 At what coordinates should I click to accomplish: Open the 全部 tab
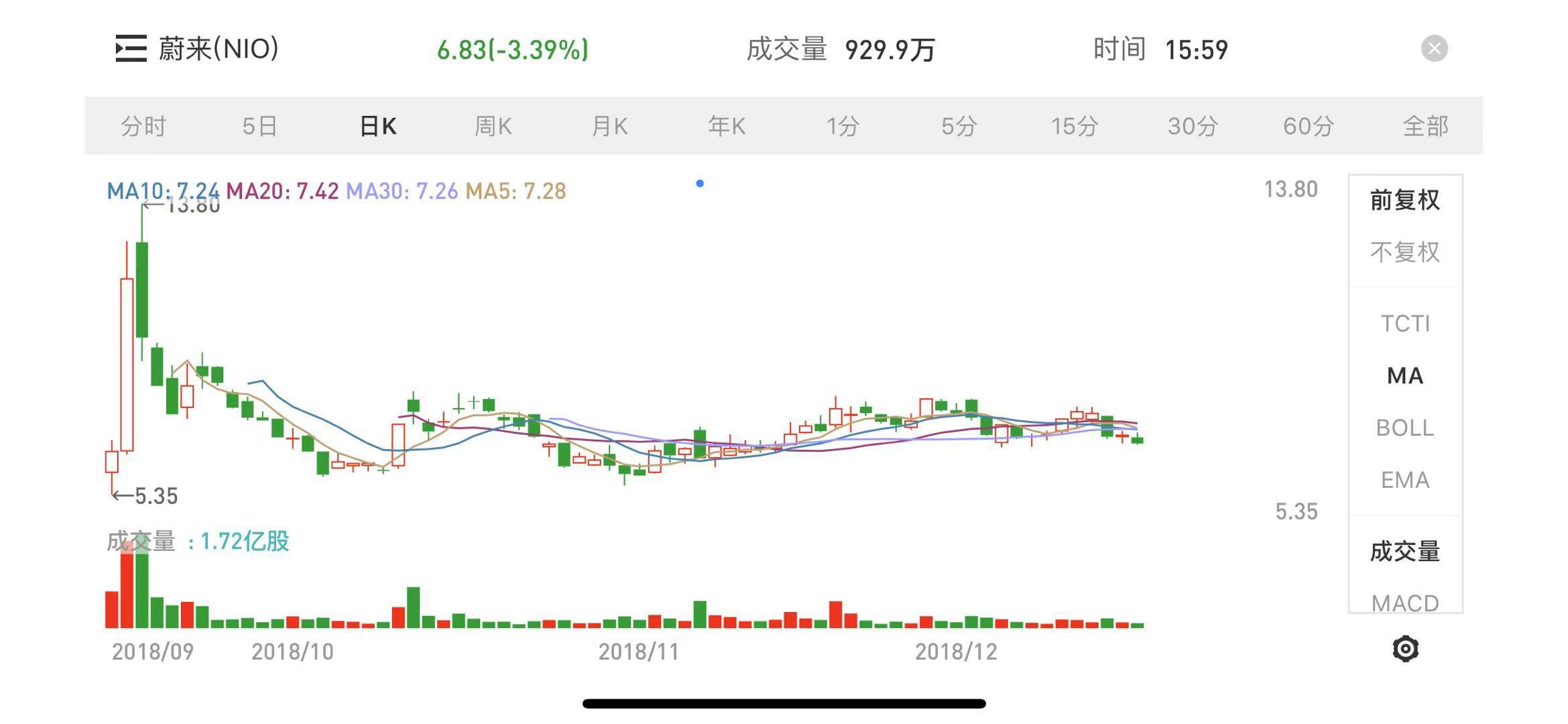[x=1425, y=126]
